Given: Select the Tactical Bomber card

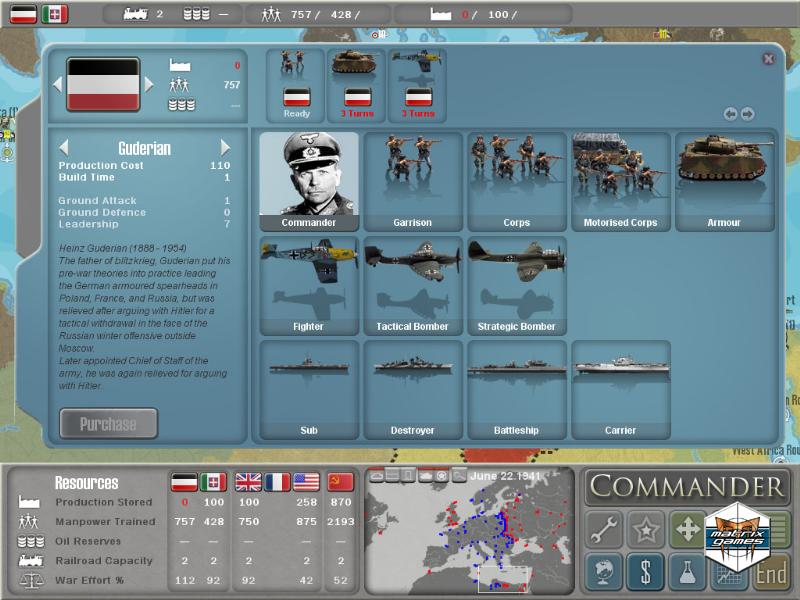Looking at the screenshot, I should click(413, 286).
